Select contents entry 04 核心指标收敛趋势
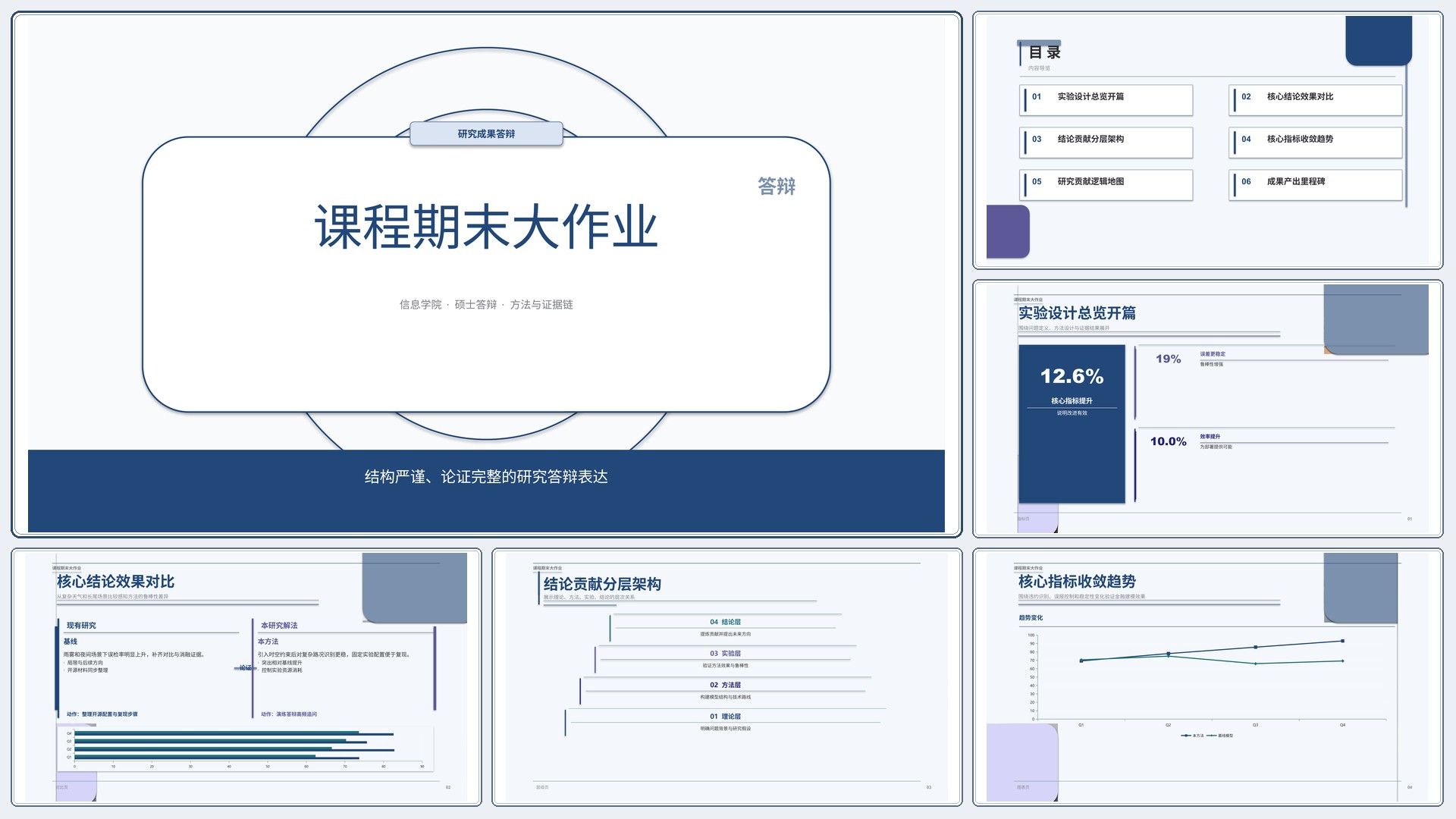The image size is (1456, 819). [1316, 143]
